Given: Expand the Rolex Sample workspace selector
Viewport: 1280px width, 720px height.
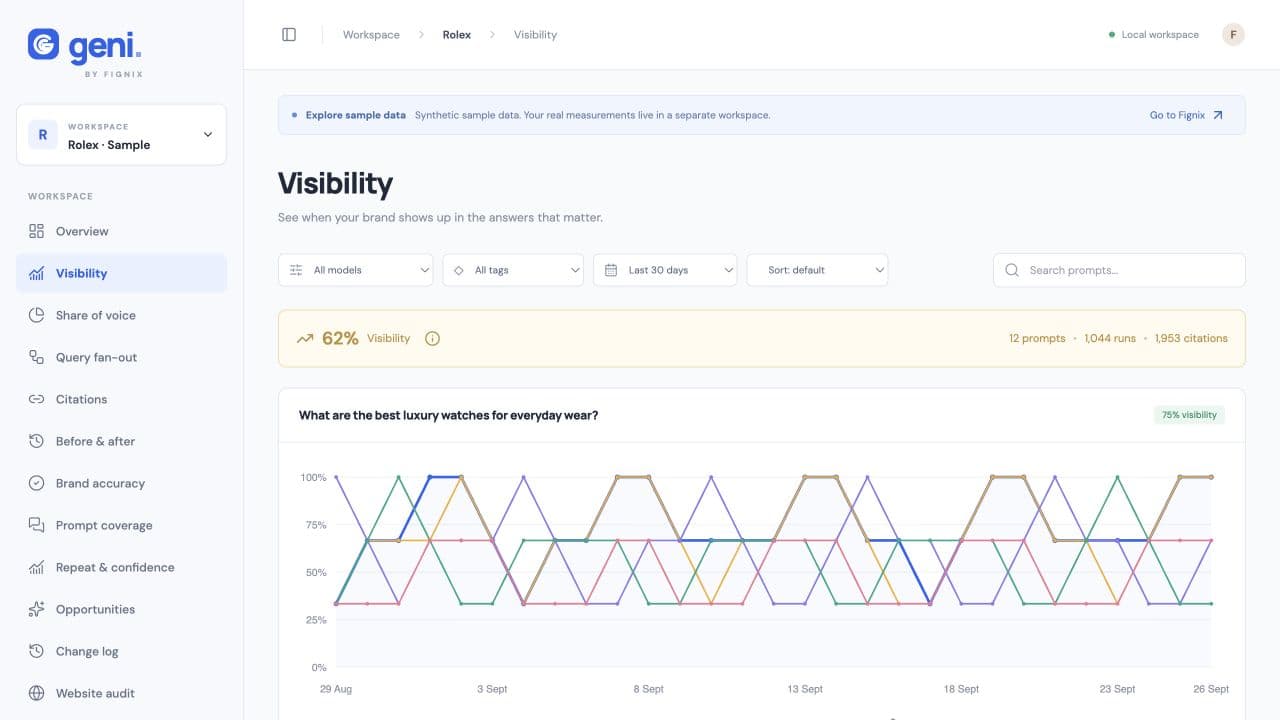Looking at the screenshot, I should pos(121,135).
